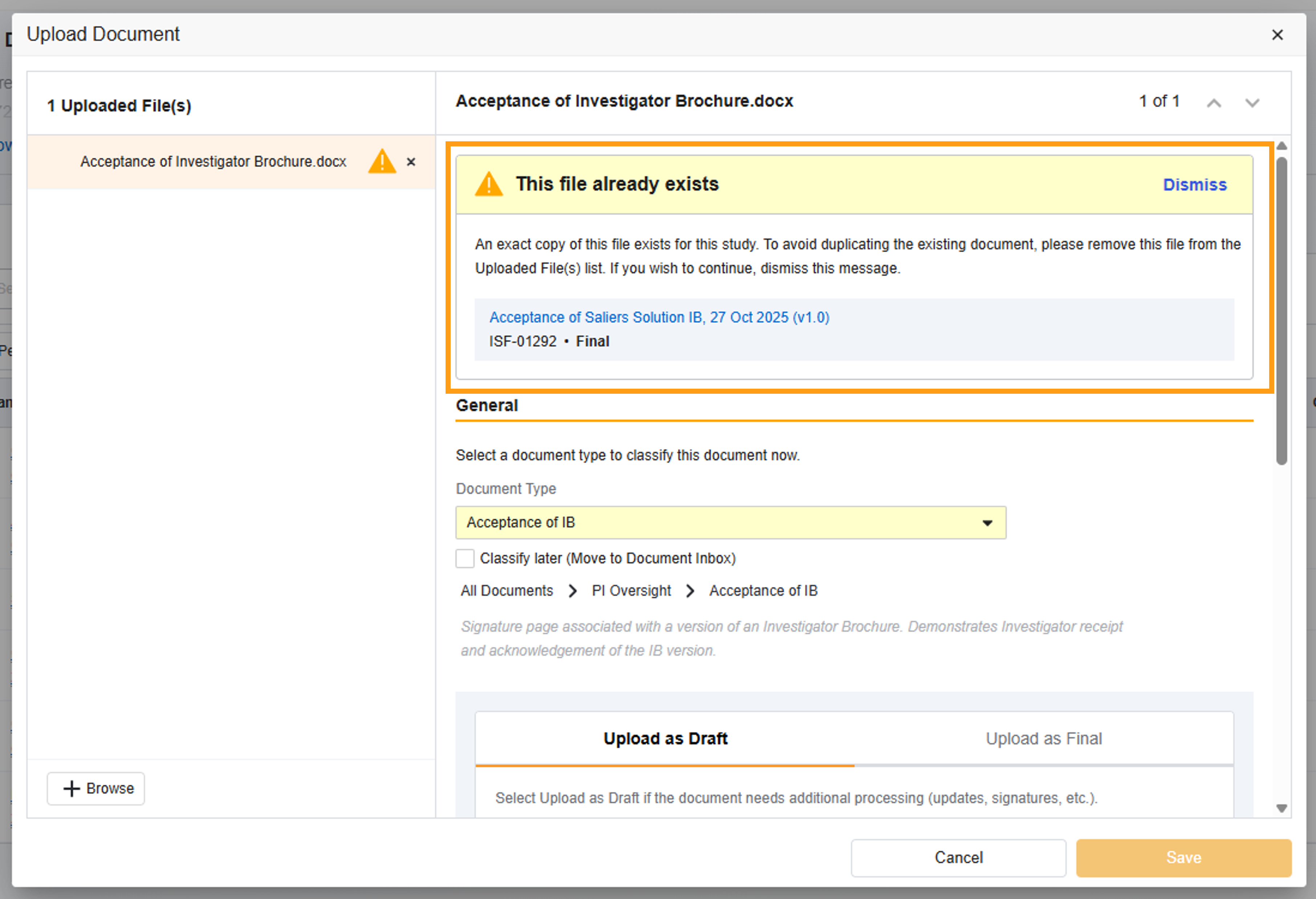Select the Upload as Draft tab
The width and height of the screenshot is (1316, 899).
pyautogui.click(x=665, y=739)
